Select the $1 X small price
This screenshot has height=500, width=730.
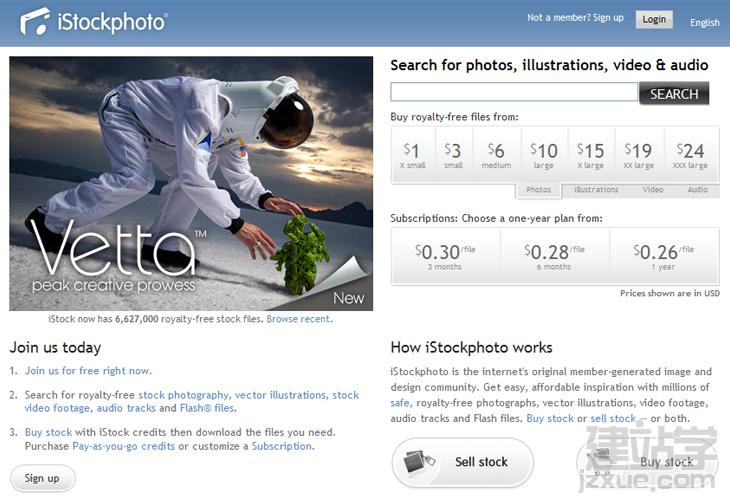coord(412,155)
